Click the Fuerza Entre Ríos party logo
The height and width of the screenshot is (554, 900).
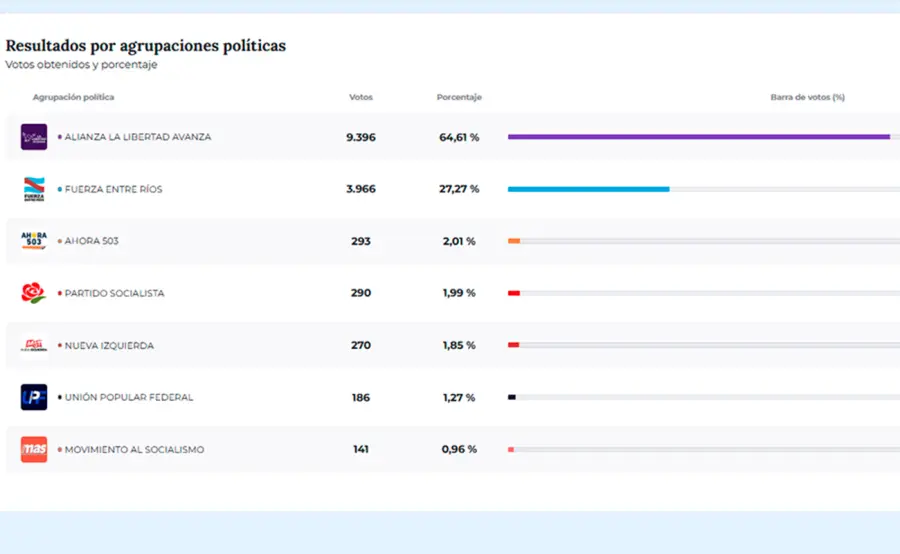pos(34,189)
